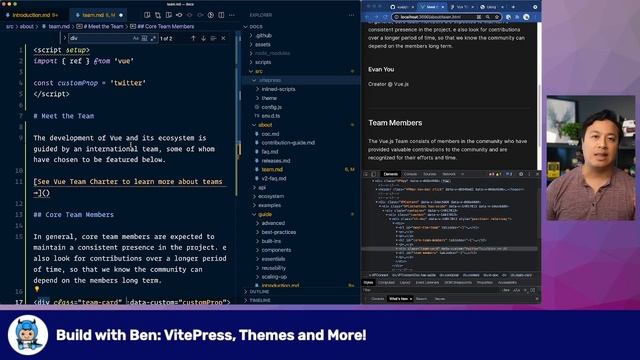
Task: Click the What's New drawer tab
Action: pyautogui.click(x=400, y=299)
